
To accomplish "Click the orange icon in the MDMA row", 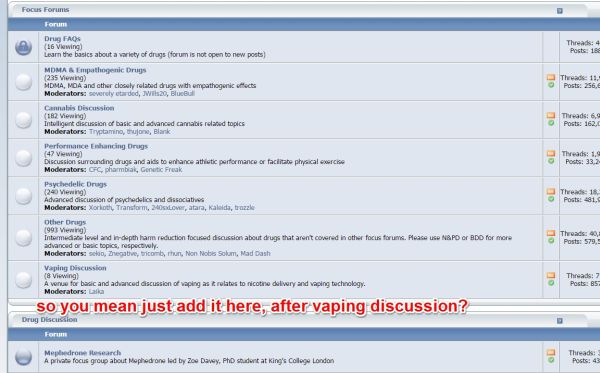I will pos(551,77).
